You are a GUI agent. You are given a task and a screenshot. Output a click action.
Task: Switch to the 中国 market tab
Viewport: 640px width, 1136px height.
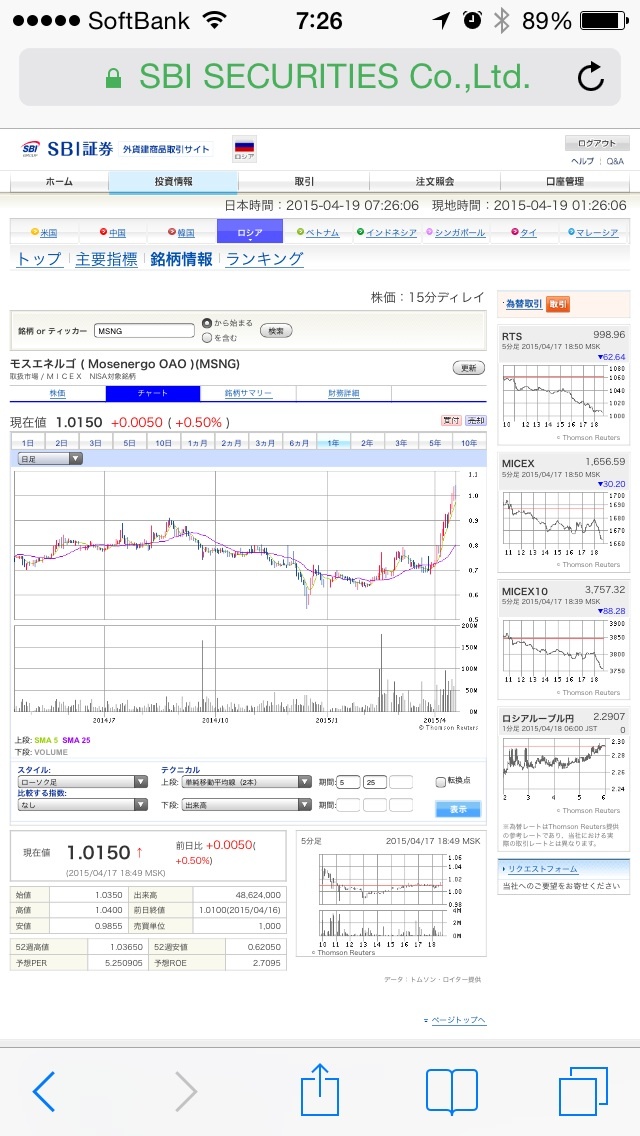(112, 233)
